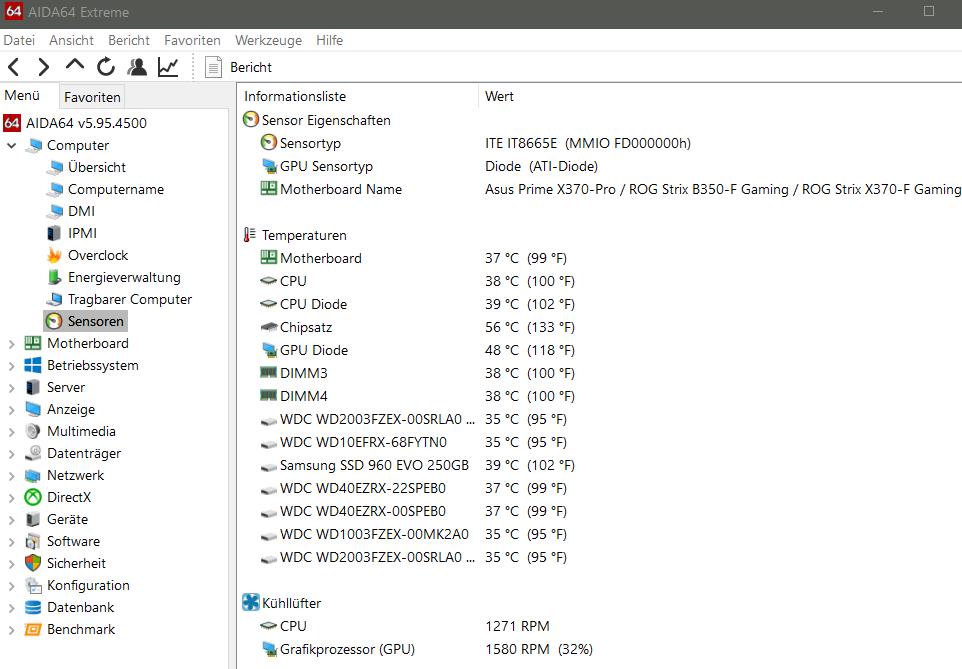Image resolution: width=962 pixels, height=669 pixels.
Task: Collapse the Computer tree node
Action: pyautogui.click(x=11, y=145)
